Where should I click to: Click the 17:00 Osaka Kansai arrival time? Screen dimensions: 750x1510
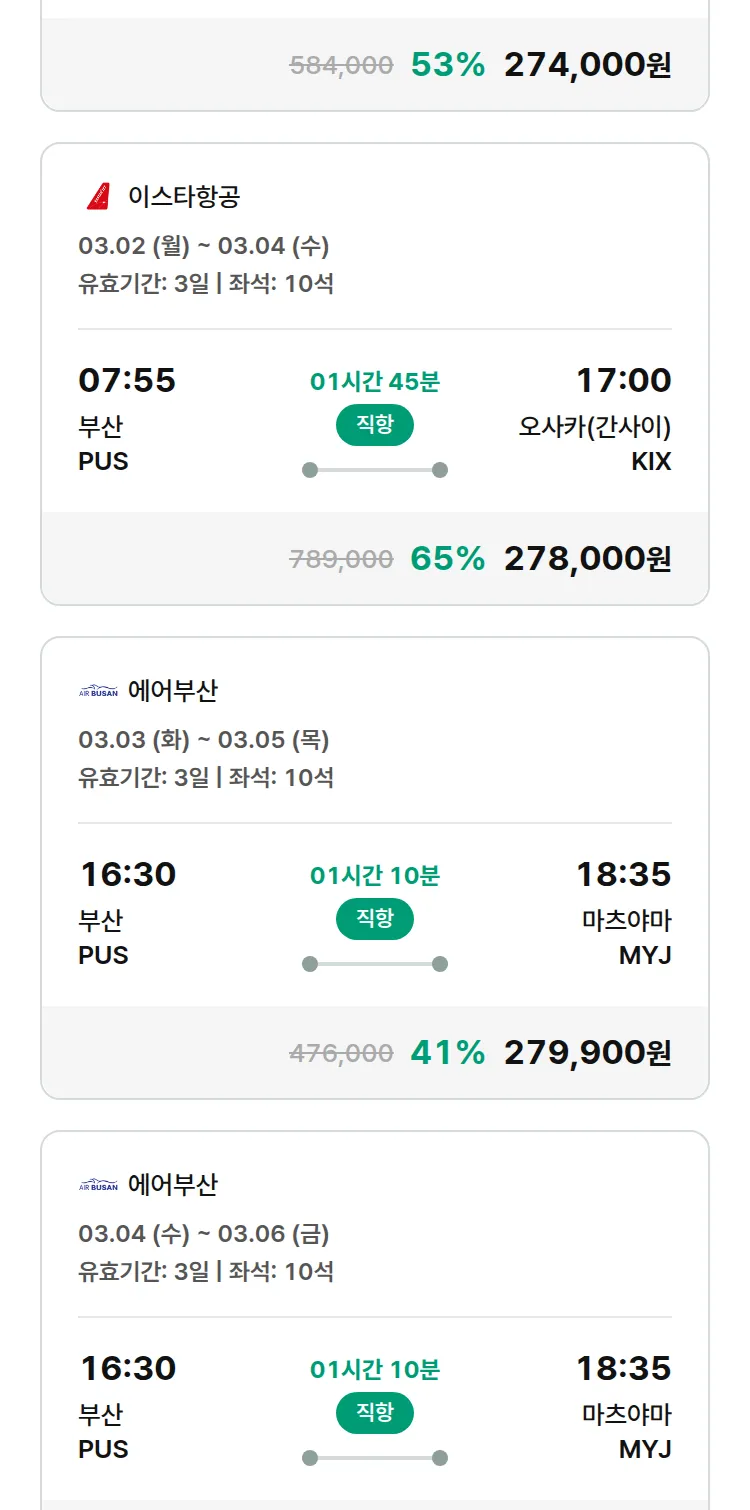click(623, 381)
